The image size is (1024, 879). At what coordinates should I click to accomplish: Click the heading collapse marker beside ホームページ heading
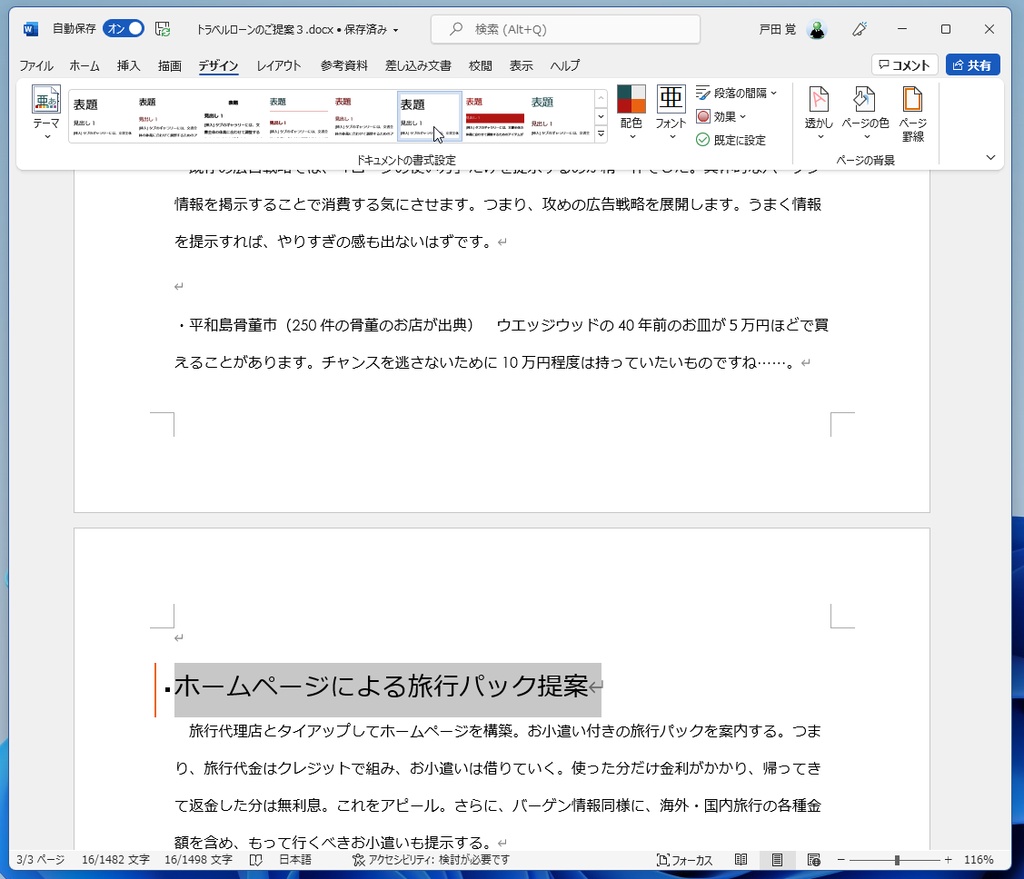click(168, 689)
